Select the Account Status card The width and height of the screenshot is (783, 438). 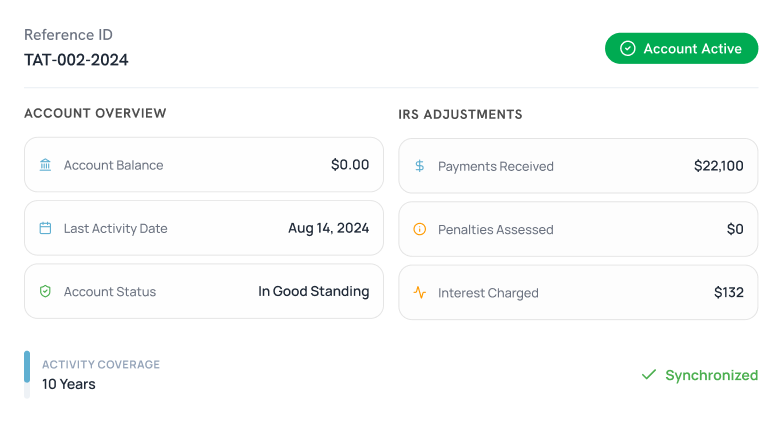pos(203,292)
